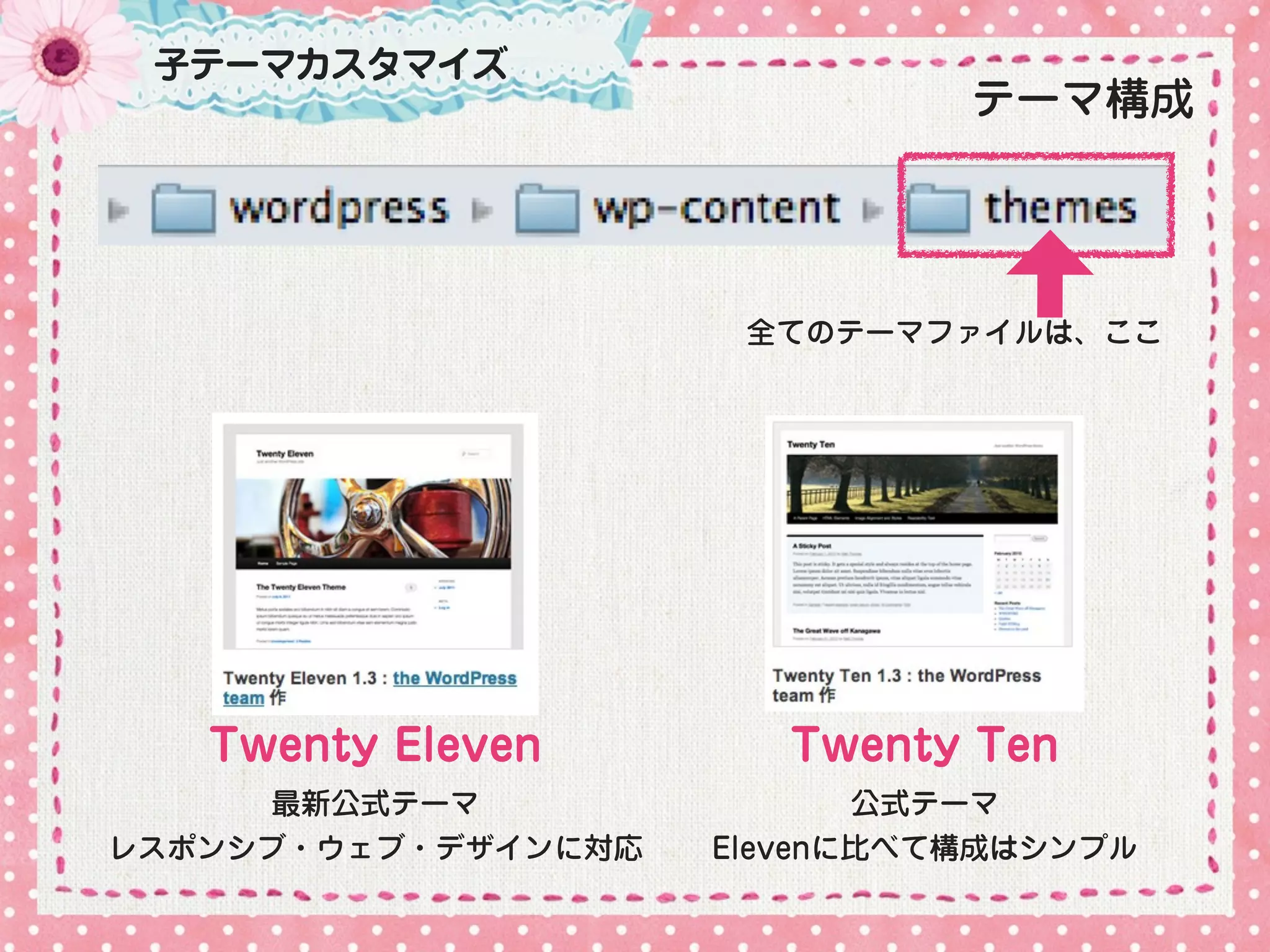Select the themes path label
This screenshot has height=952, width=1270.
(x=1061, y=206)
